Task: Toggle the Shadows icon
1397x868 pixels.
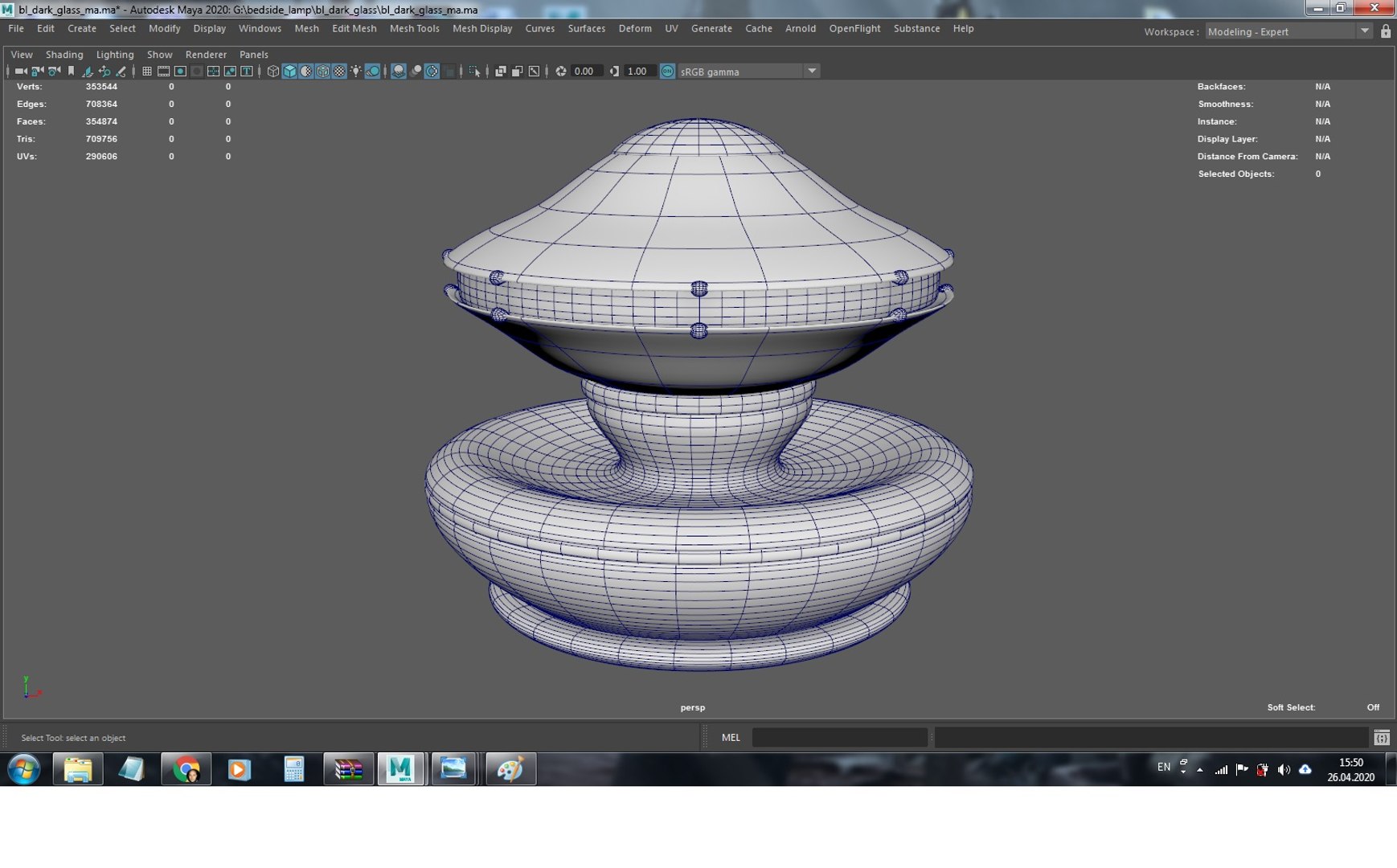Action: point(373,72)
